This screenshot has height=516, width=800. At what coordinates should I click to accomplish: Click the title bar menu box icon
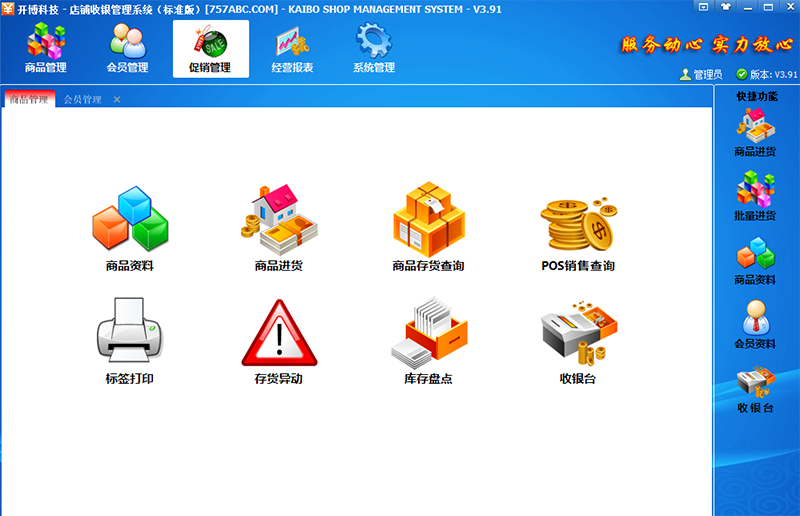click(x=704, y=7)
